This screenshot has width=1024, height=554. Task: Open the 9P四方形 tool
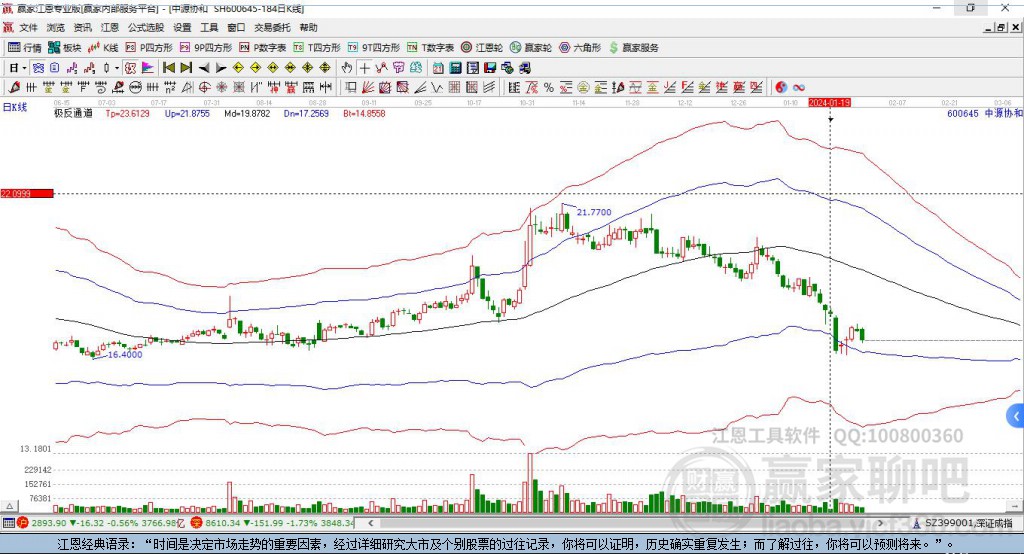coord(206,48)
